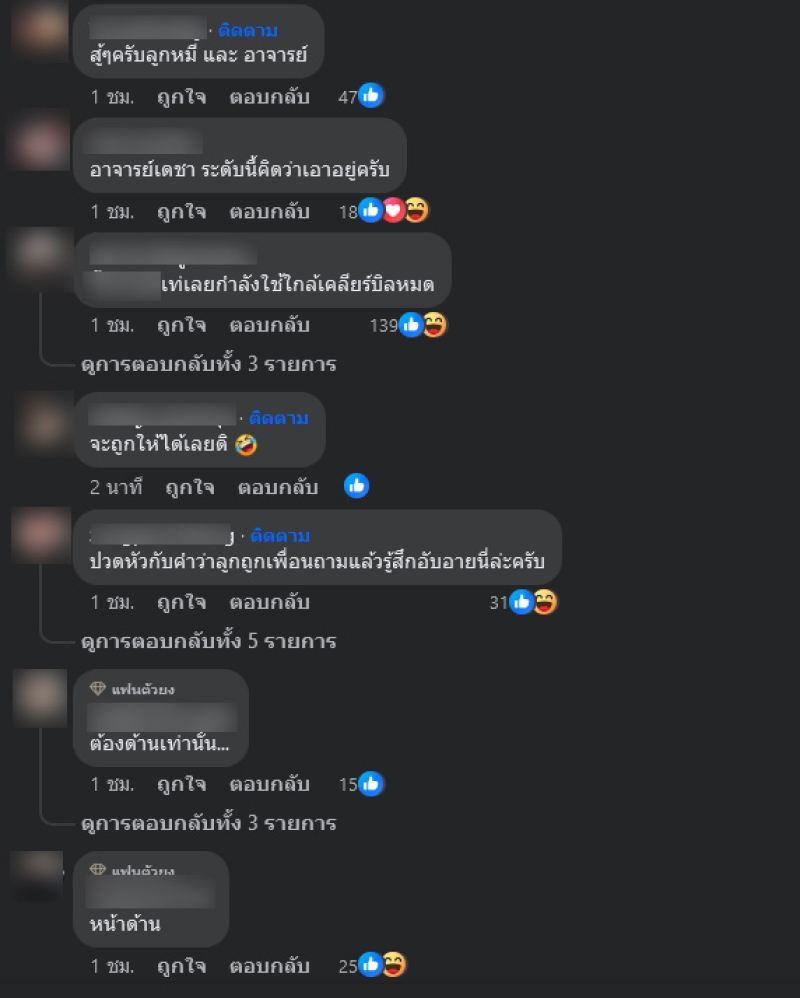Expand ดูการตอบกลับทั้ง 3 รายการ under ต้องด้านเท่านั้น
This screenshot has width=800, height=998.
(209, 823)
